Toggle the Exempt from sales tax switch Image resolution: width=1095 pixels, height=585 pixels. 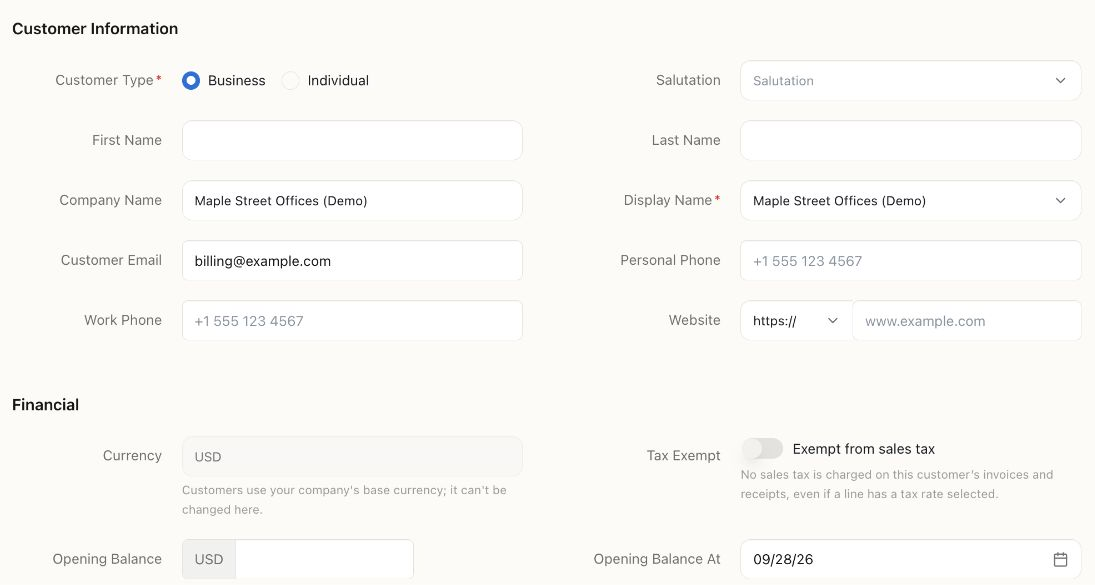[762, 449]
